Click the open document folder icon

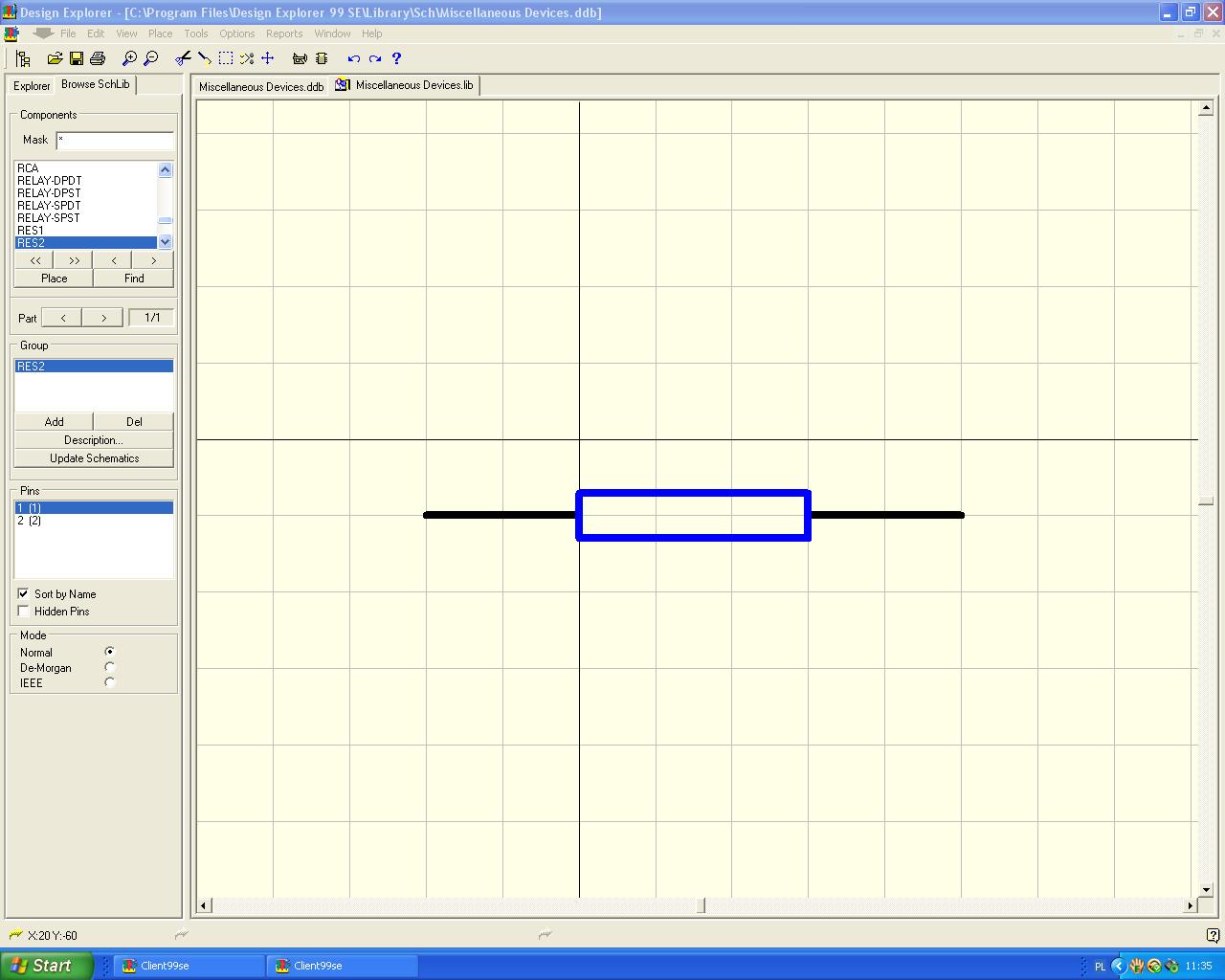56,58
